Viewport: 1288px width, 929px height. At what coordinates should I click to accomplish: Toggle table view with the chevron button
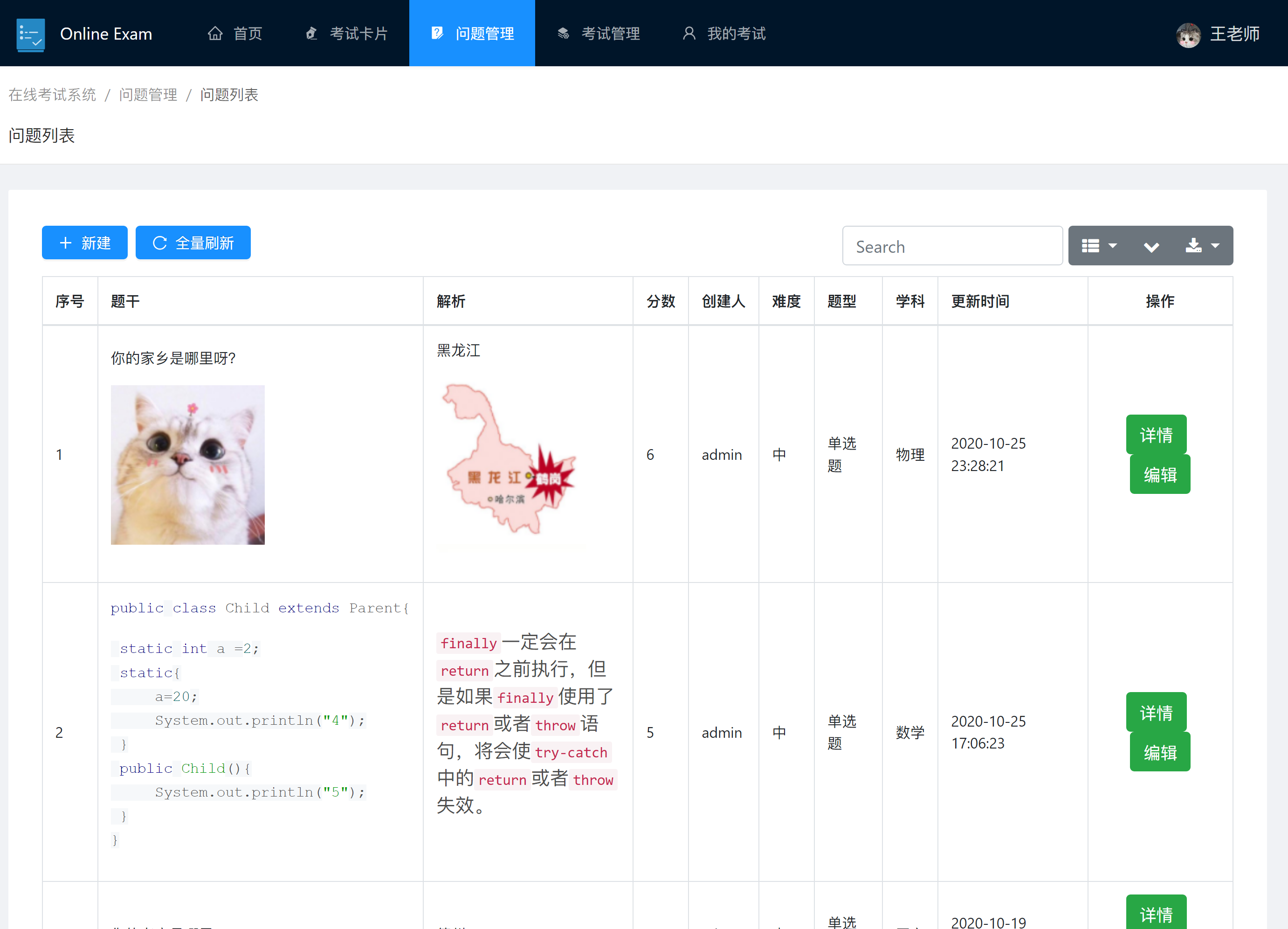1151,246
